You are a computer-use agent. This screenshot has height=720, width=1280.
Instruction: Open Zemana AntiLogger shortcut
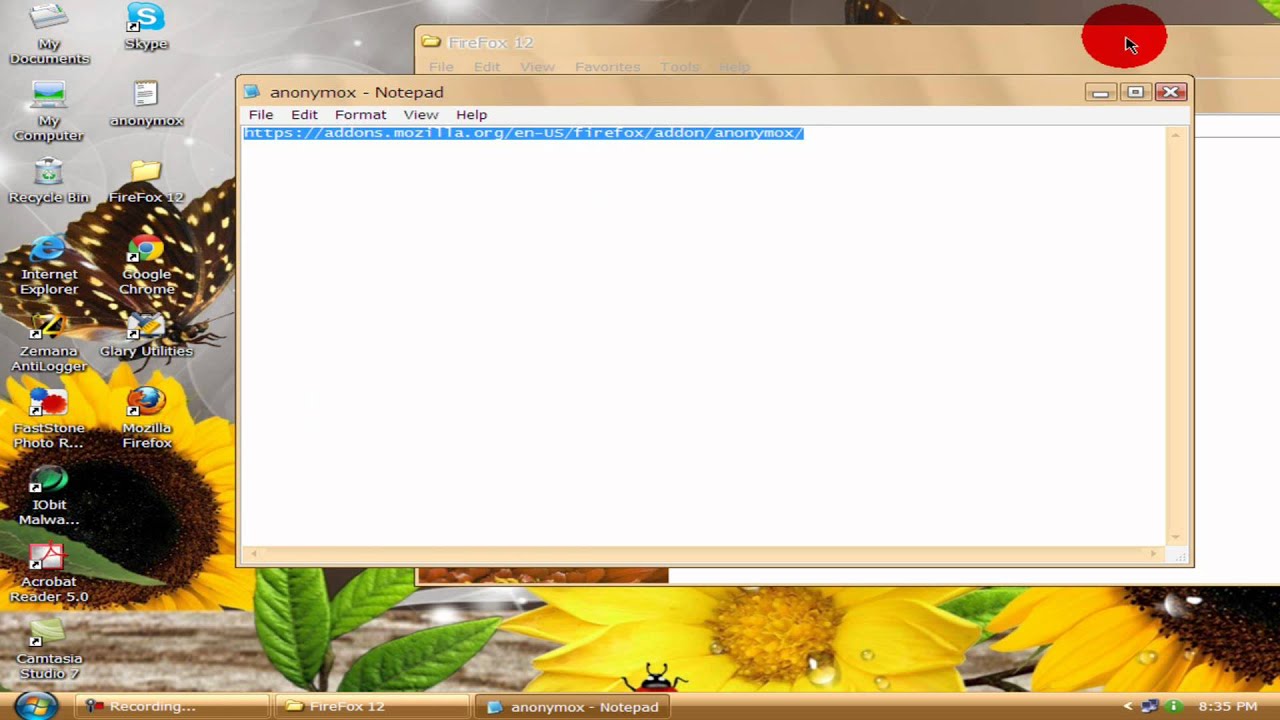coord(48,342)
